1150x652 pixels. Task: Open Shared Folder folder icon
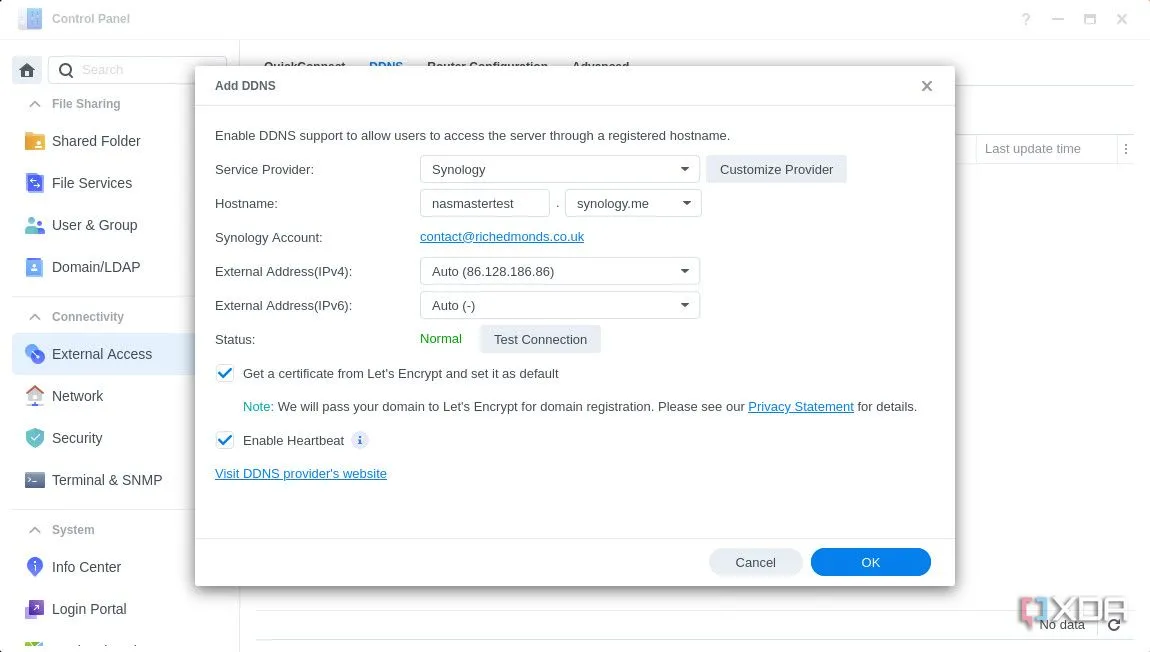coord(34,141)
